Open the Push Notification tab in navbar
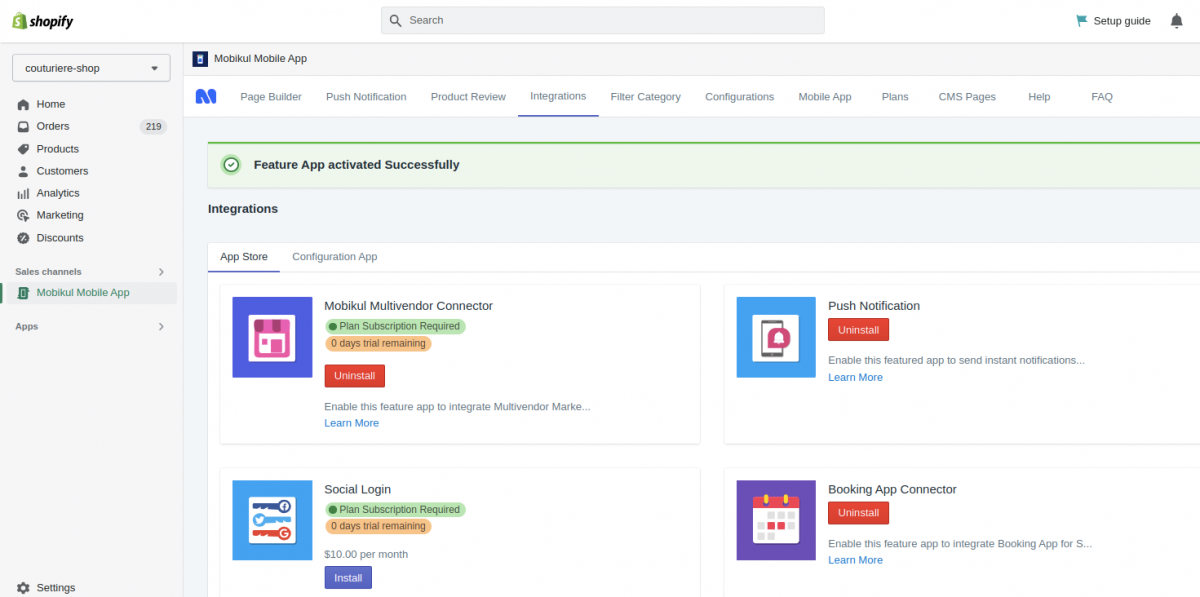The image size is (1200, 597). click(366, 97)
